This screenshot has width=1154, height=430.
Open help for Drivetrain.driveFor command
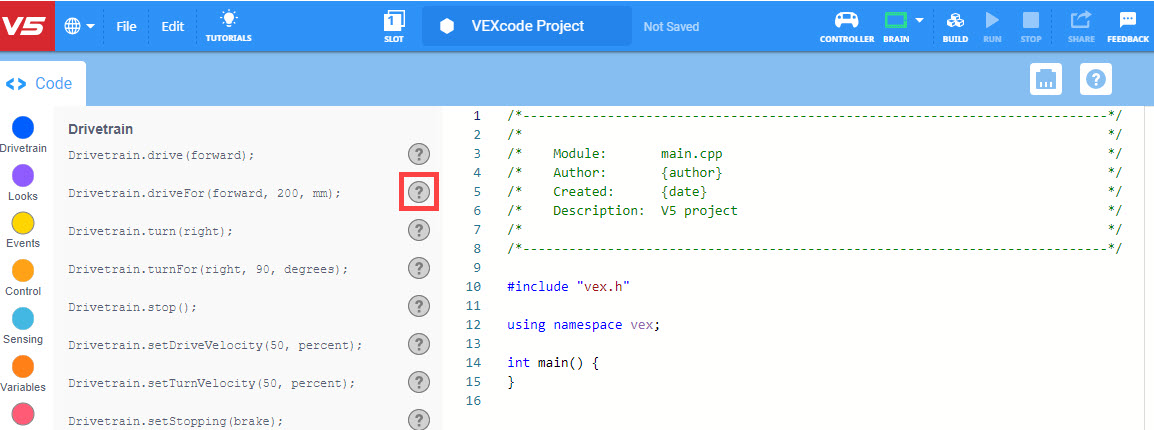419,192
